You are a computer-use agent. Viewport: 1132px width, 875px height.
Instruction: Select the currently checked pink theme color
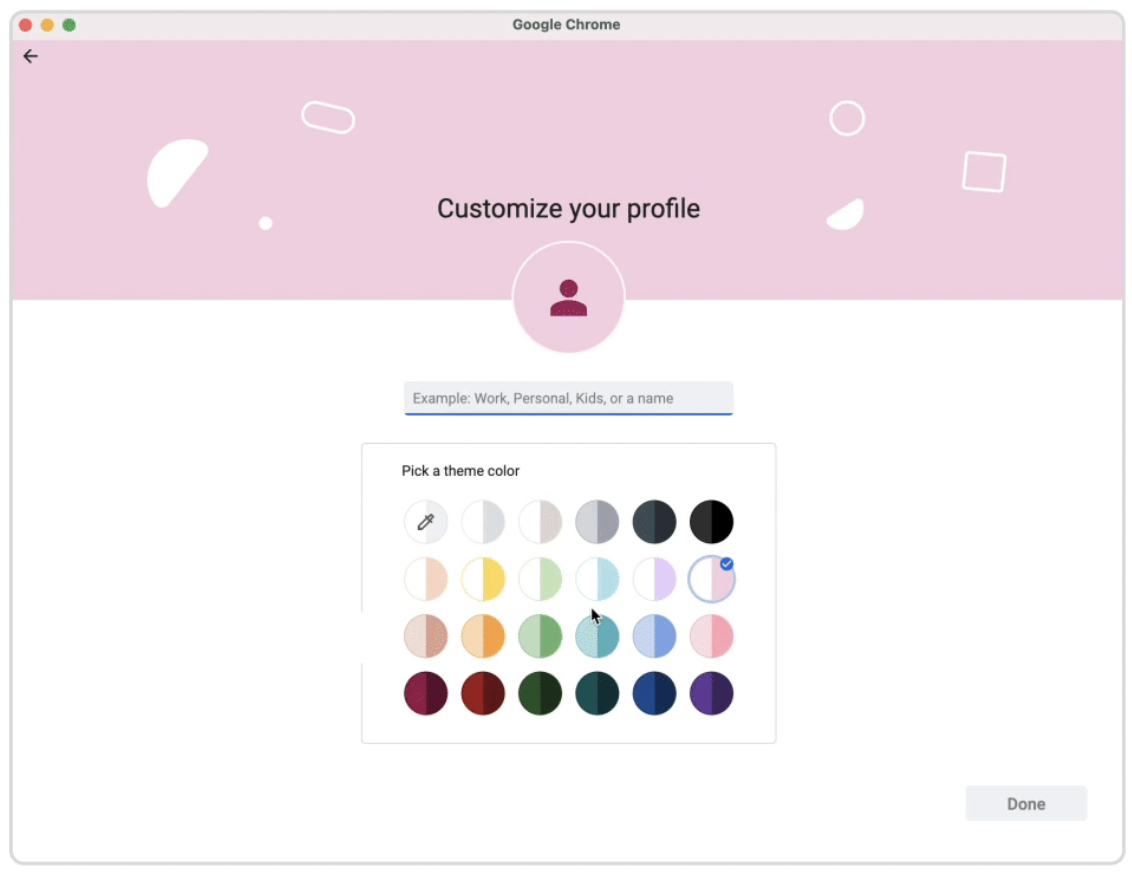pos(711,578)
